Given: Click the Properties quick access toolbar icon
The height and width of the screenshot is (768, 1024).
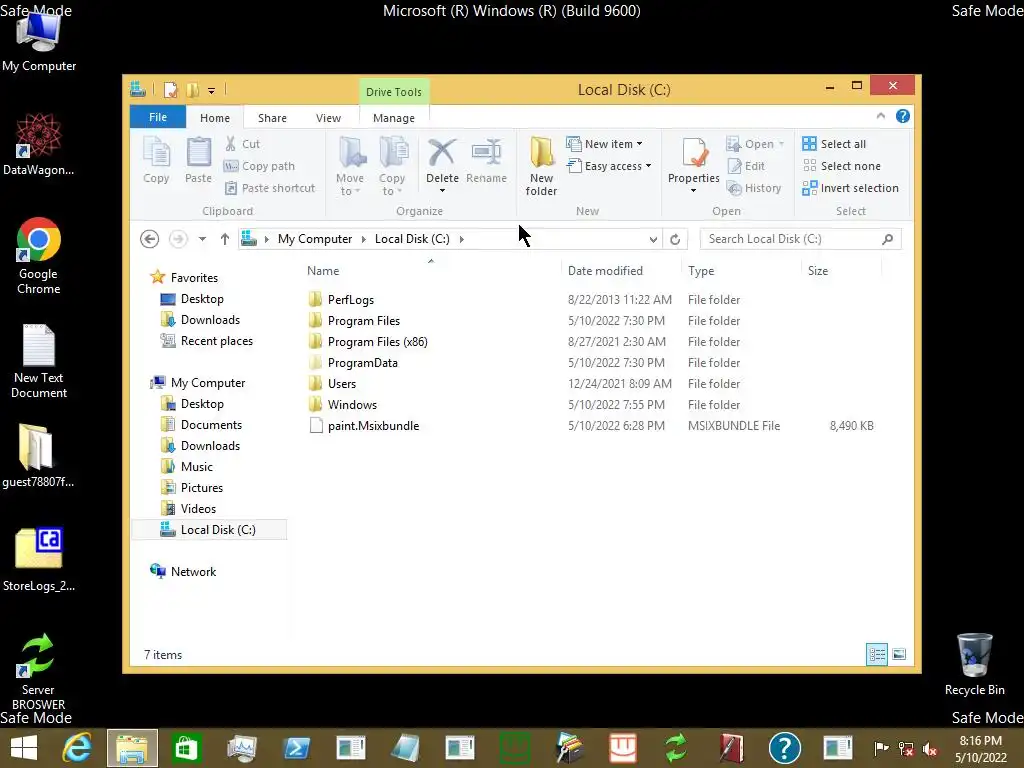Looking at the screenshot, I should tap(170, 90).
